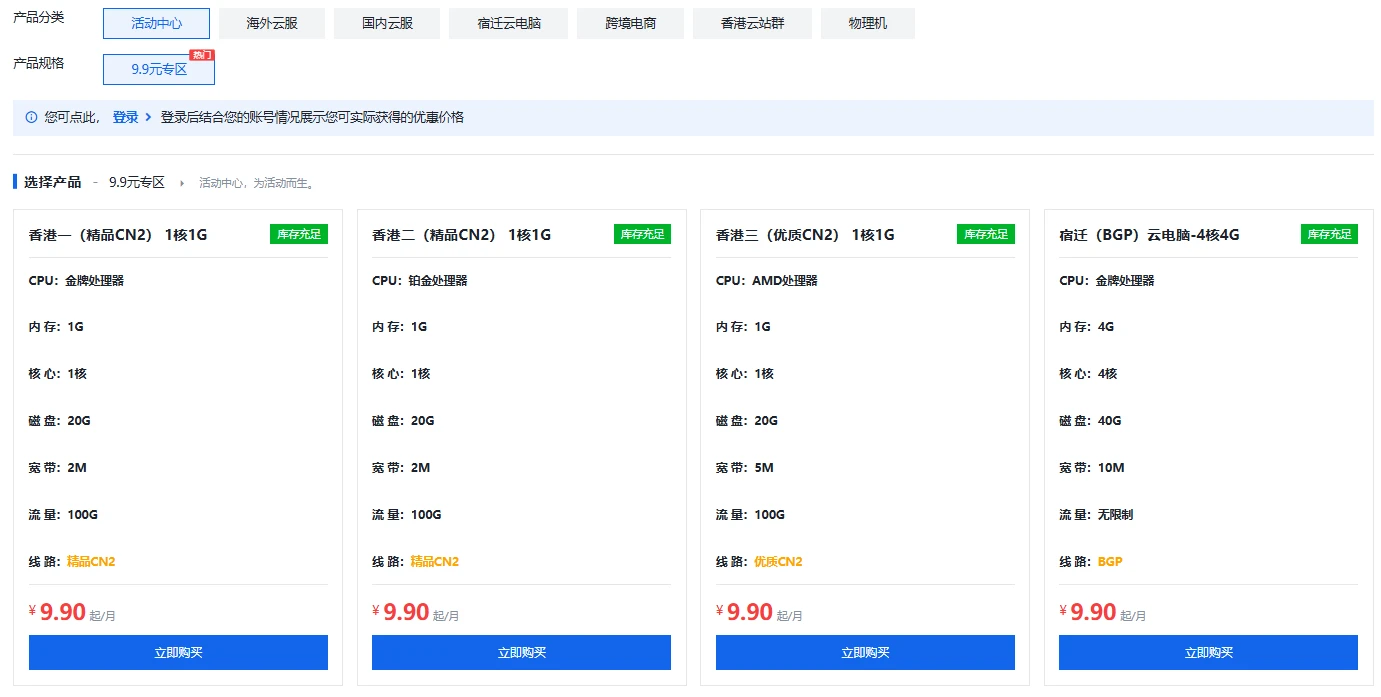Click ¥9.90 price on 香港一 card

[x=58, y=612]
